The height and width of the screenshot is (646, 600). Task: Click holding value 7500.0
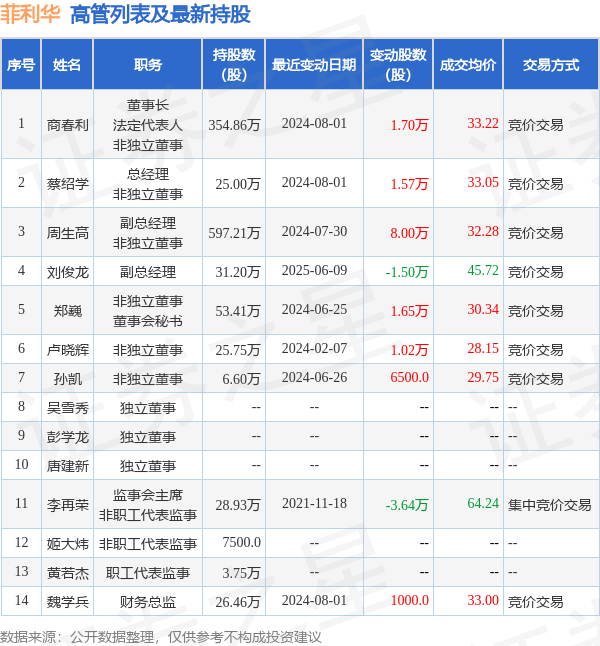(241, 543)
